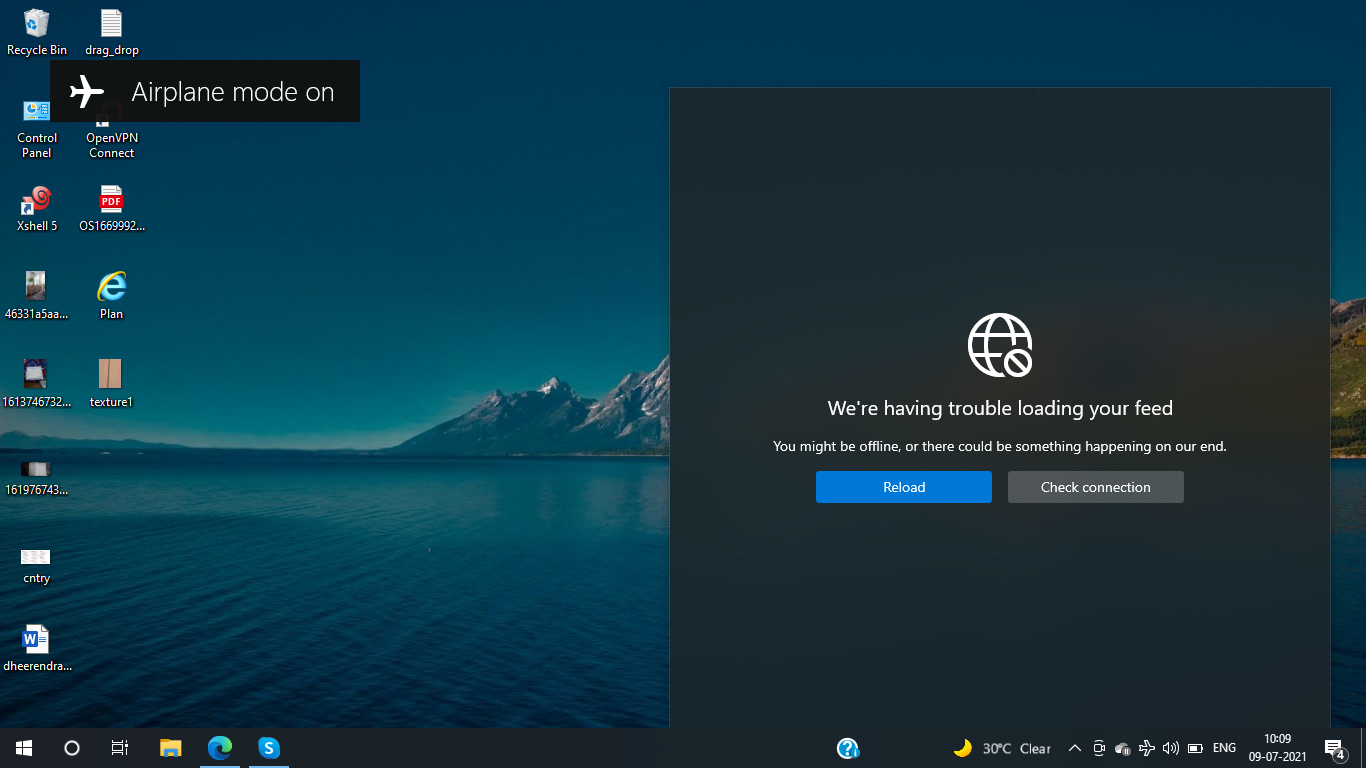1366x768 pixels.
Task: Open the clock and date flyout
Action: pos(1277,748)
